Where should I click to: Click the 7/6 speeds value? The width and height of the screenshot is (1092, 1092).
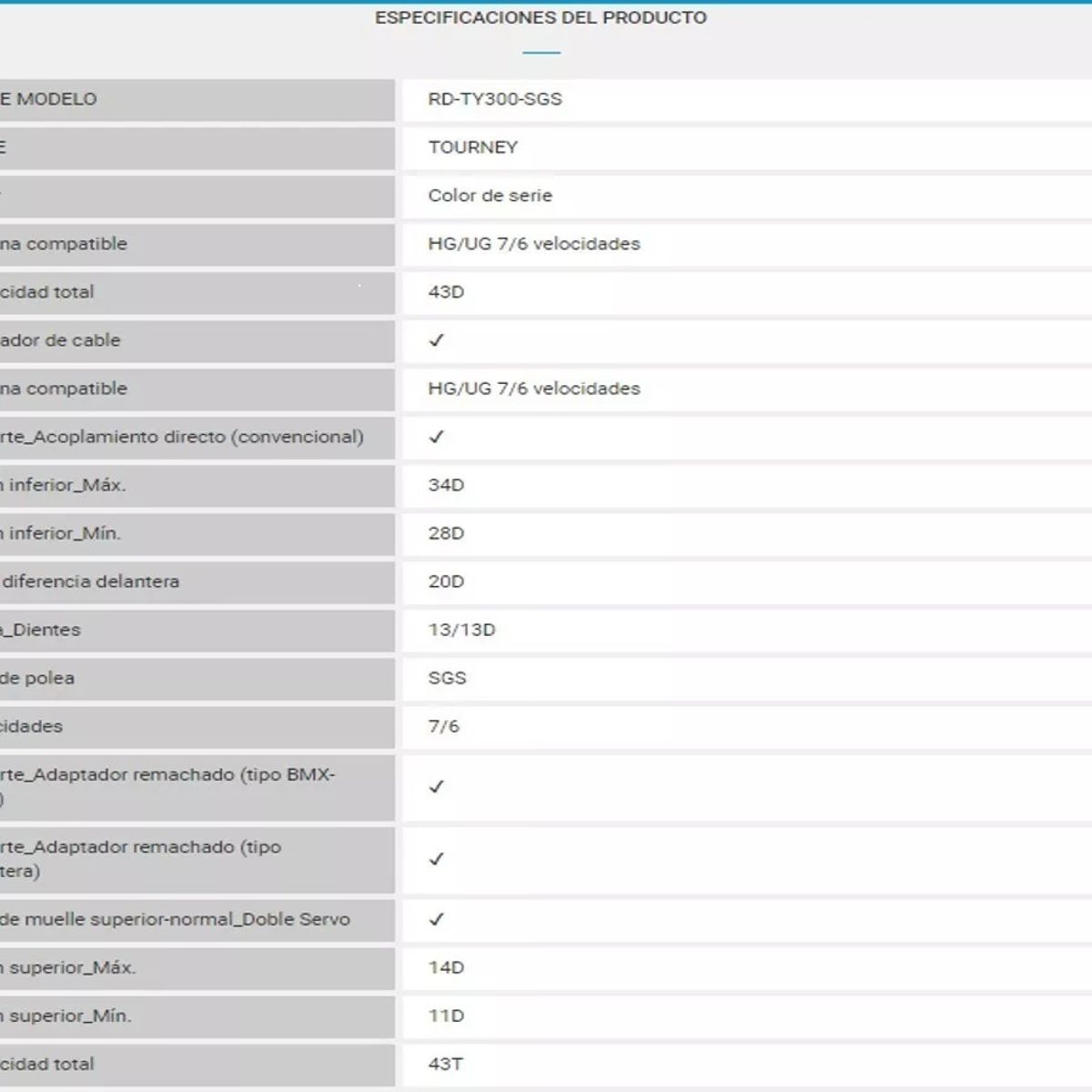click(x=443, y=726)
